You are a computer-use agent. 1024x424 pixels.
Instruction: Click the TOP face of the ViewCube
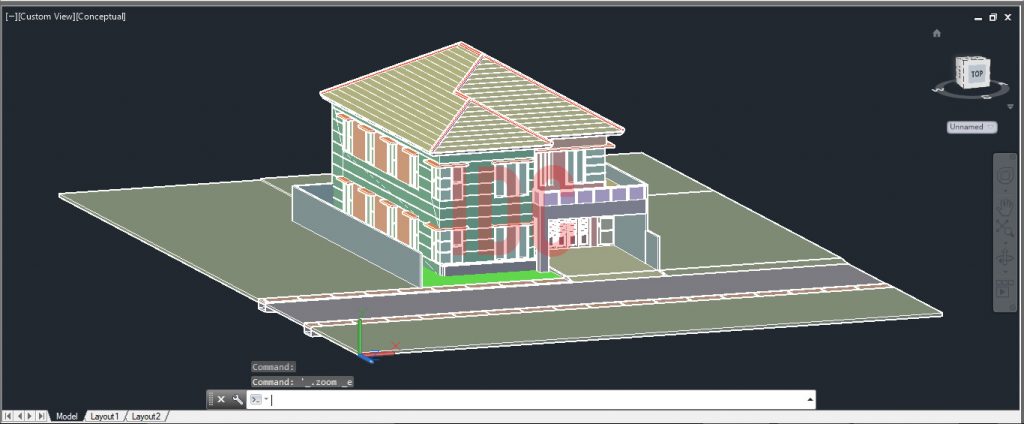976,74
